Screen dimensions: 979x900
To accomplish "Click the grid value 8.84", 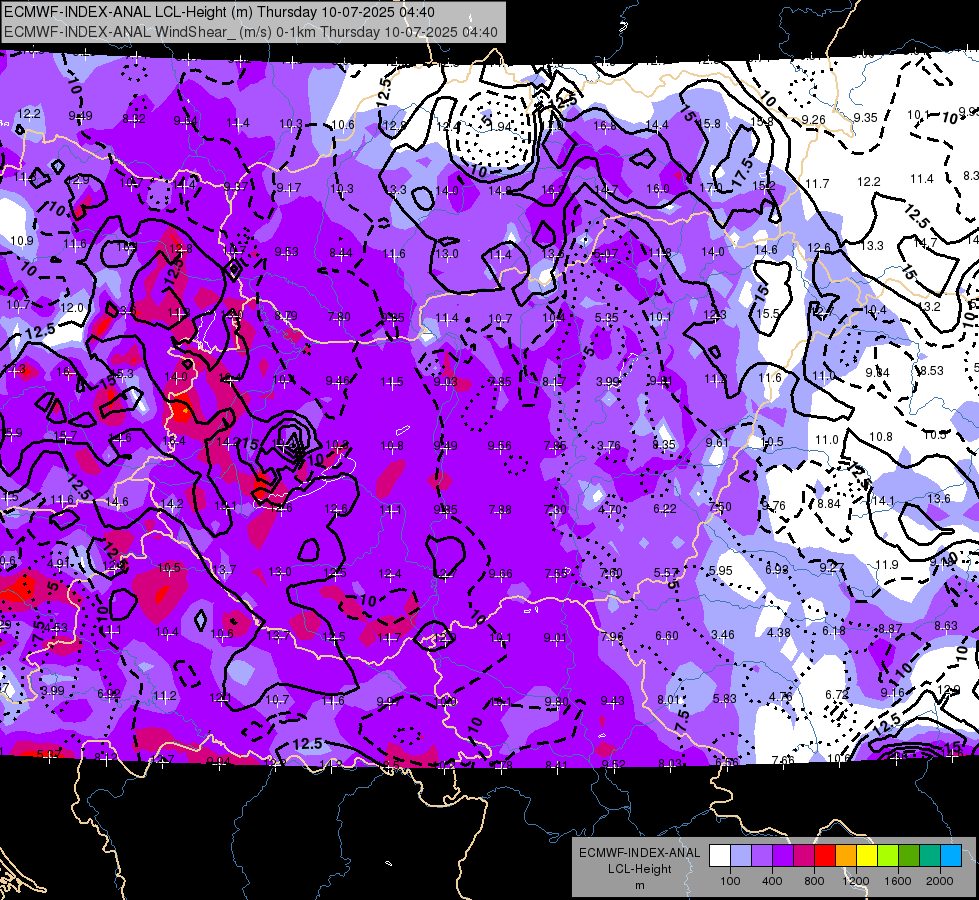I will click(829, 503).
